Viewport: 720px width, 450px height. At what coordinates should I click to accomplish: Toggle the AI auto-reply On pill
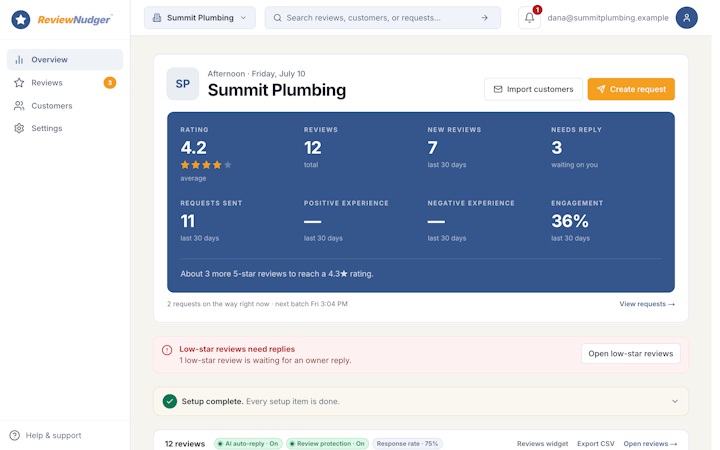pos(248,444)
